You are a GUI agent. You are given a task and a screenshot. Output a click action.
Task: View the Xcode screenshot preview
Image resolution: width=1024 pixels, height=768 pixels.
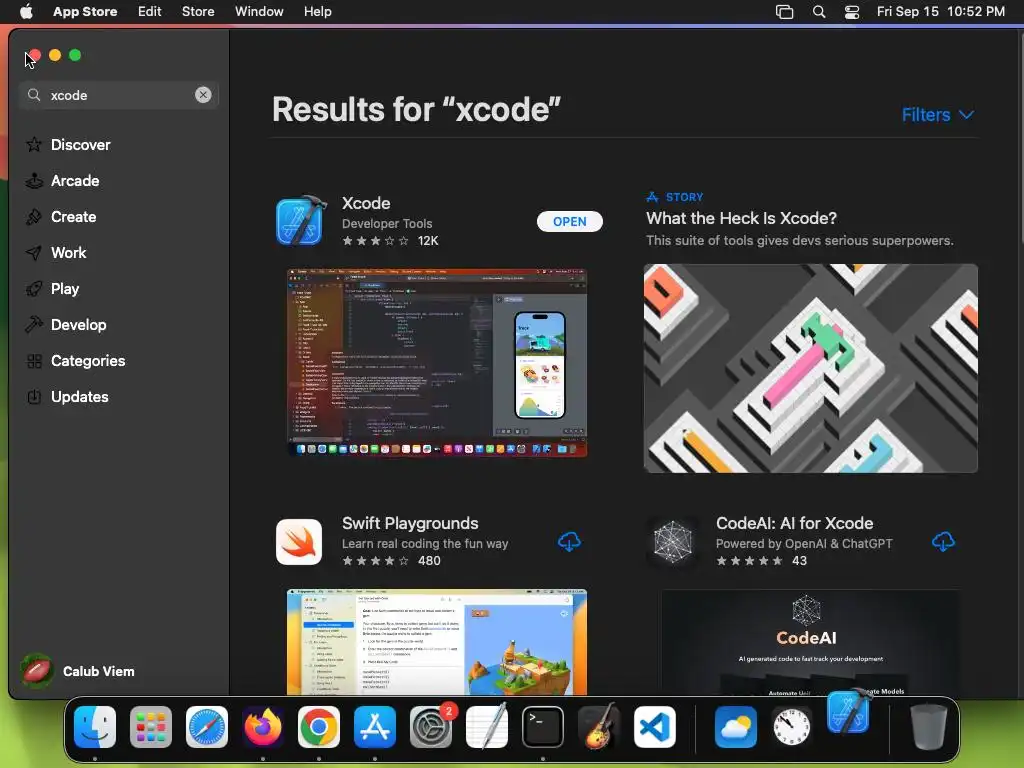(437, 362)
